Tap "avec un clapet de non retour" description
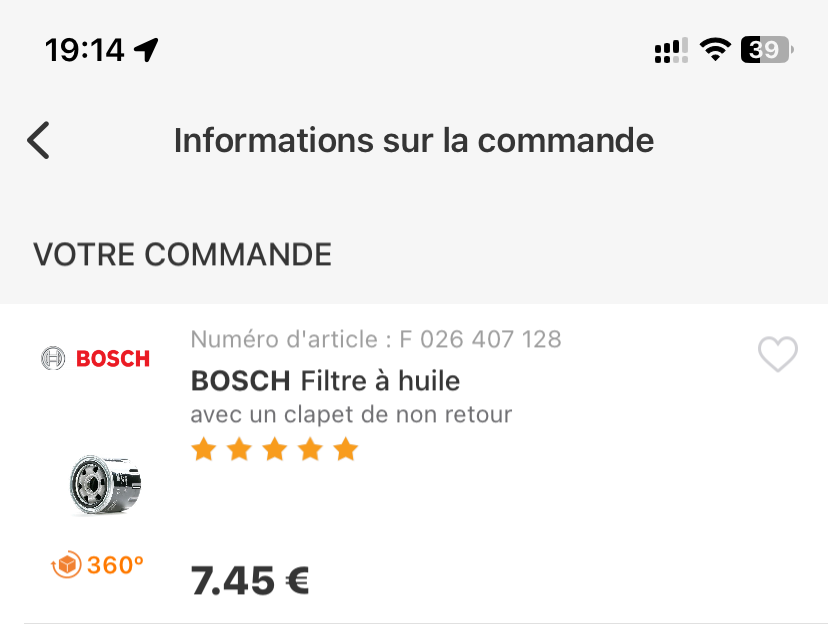 tap(351, 413)
